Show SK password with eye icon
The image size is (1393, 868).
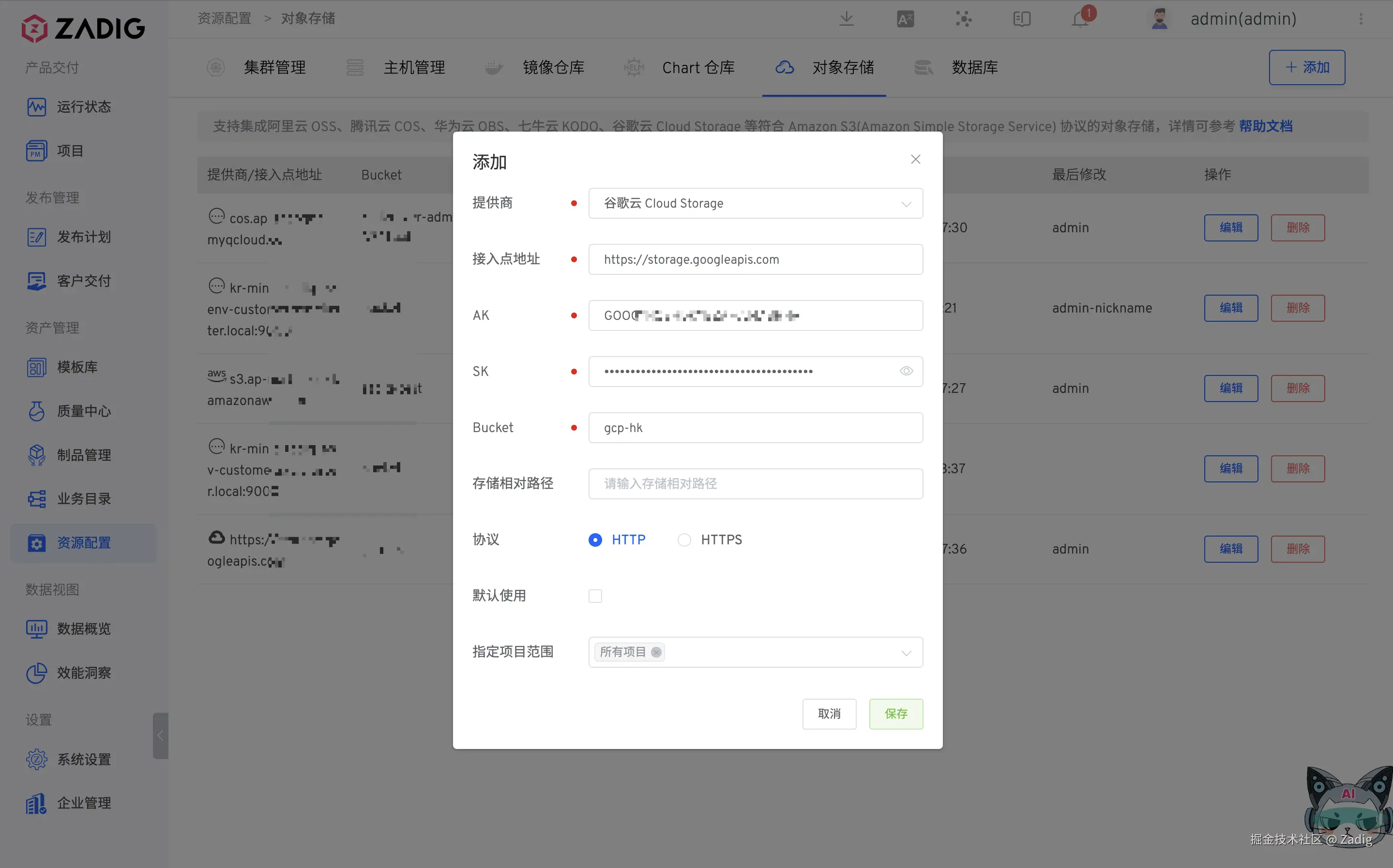(906, 371)
